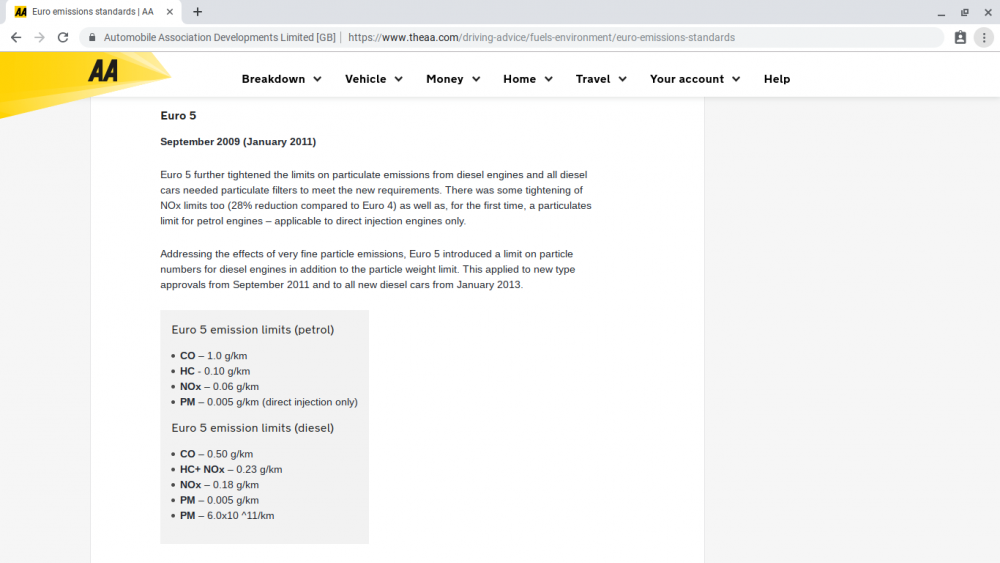Open the Home navigation menu
1000x563 pixels.
tap(527, 79)
